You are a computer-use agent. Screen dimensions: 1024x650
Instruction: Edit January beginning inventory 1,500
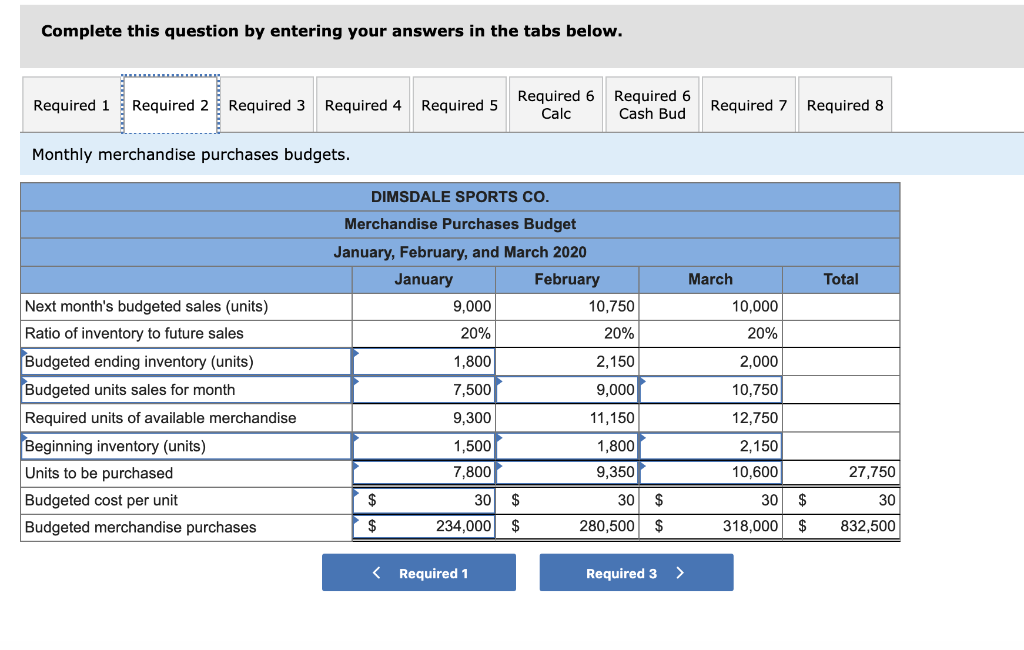(x=423, y=446)
